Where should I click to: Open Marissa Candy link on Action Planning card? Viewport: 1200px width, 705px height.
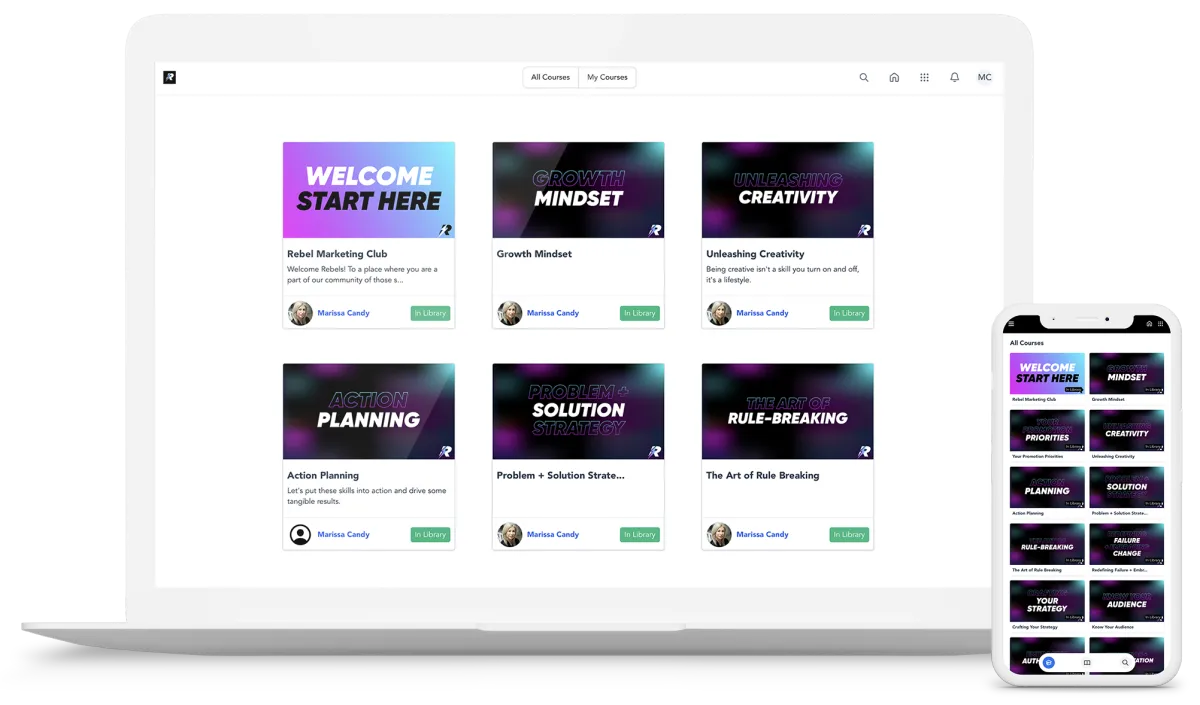(343, 534)
